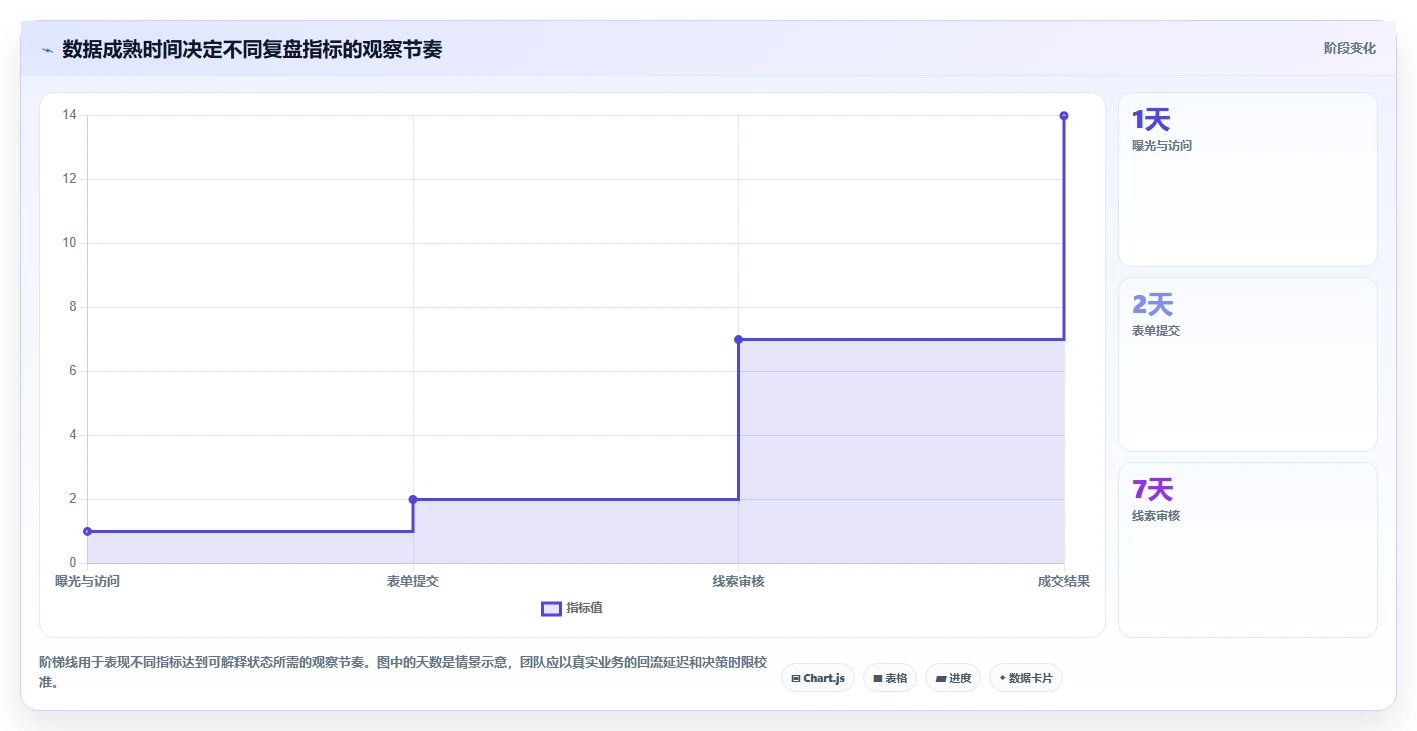This screenshot has height=731, width=1417.
Task: Click the x-axis label 线索审核
Action: click(738, 581)
